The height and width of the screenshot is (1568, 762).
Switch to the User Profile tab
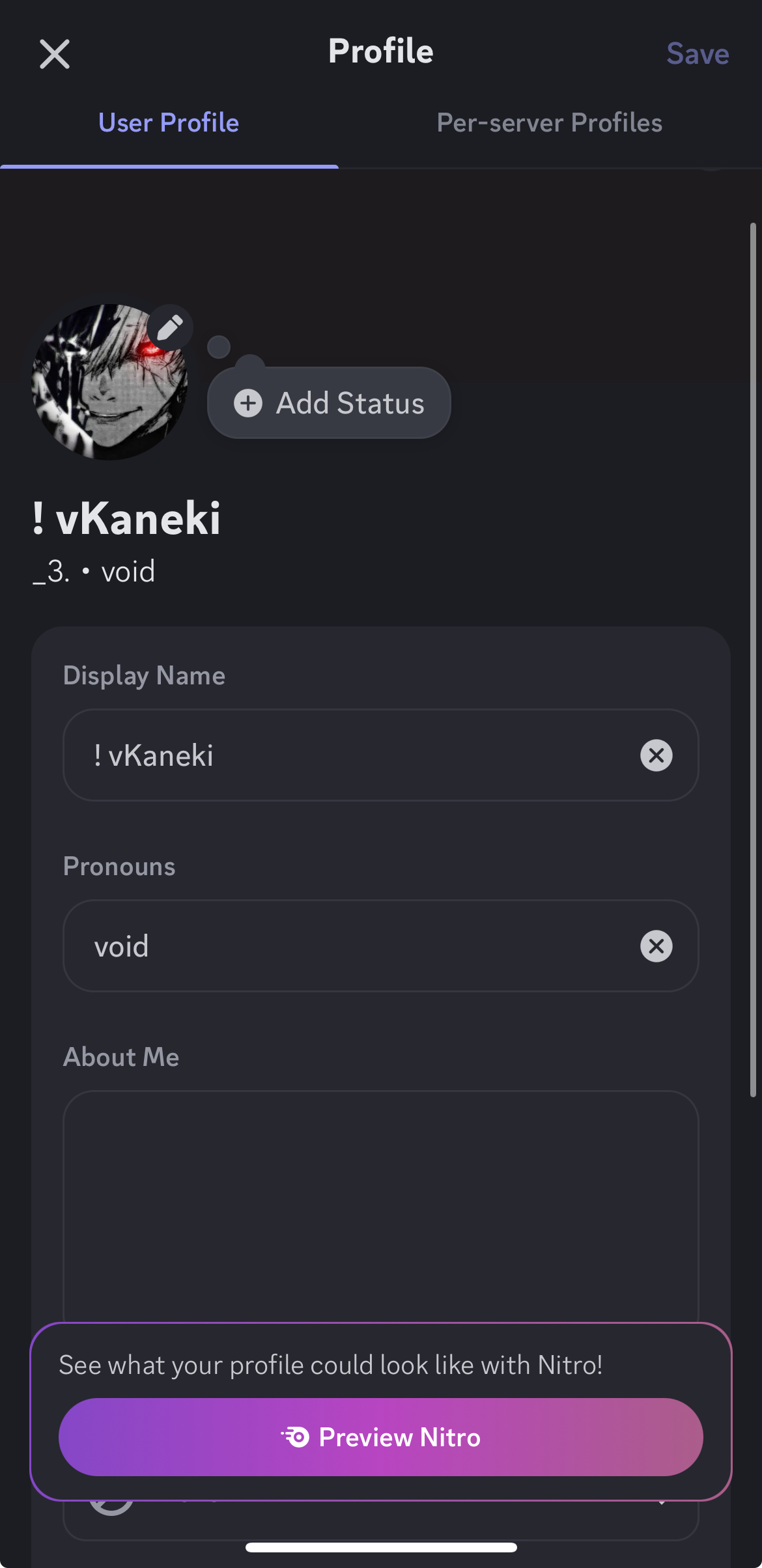pyautogui.click(x=169, y=123)
